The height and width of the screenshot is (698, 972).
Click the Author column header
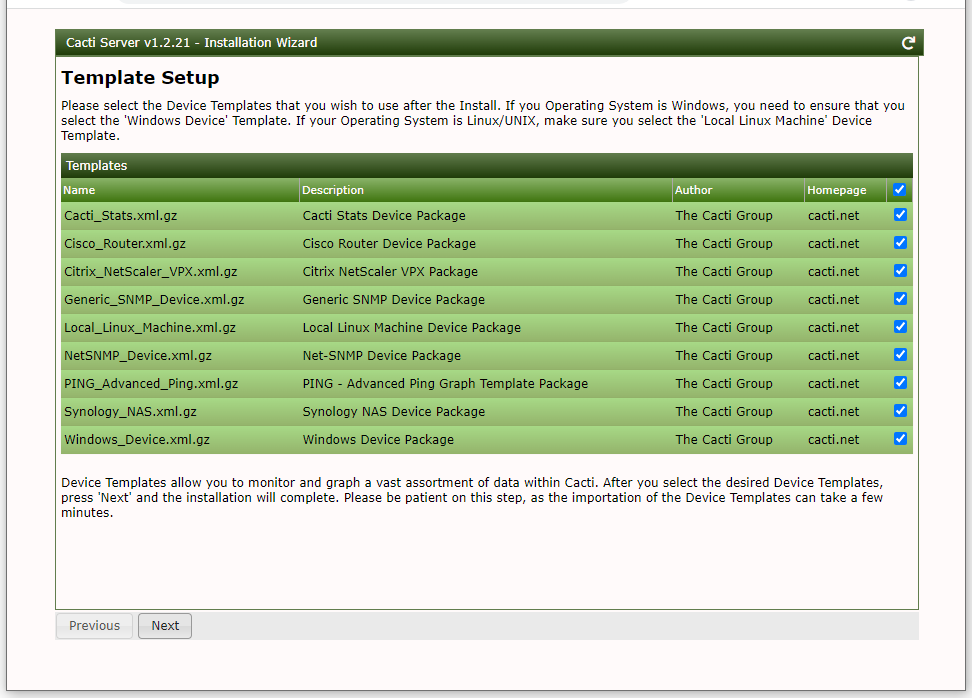point(738,190)
